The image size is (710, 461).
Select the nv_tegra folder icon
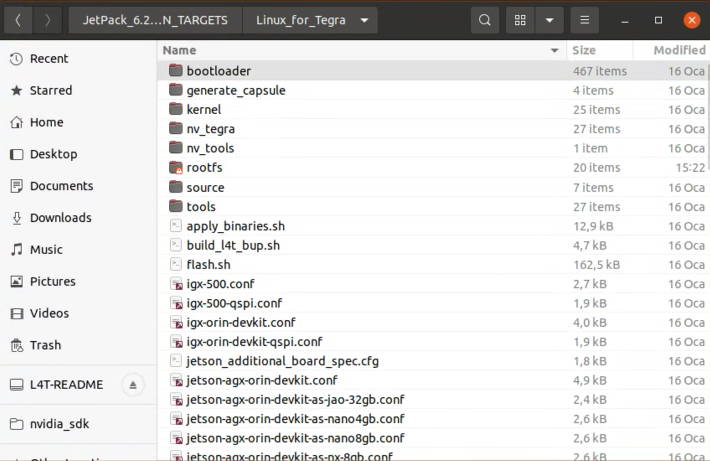176,129
